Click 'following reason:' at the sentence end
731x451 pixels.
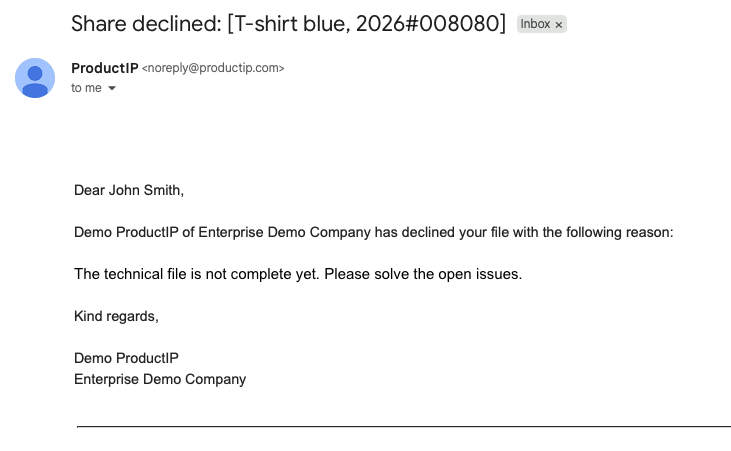[x=620, y=232]
